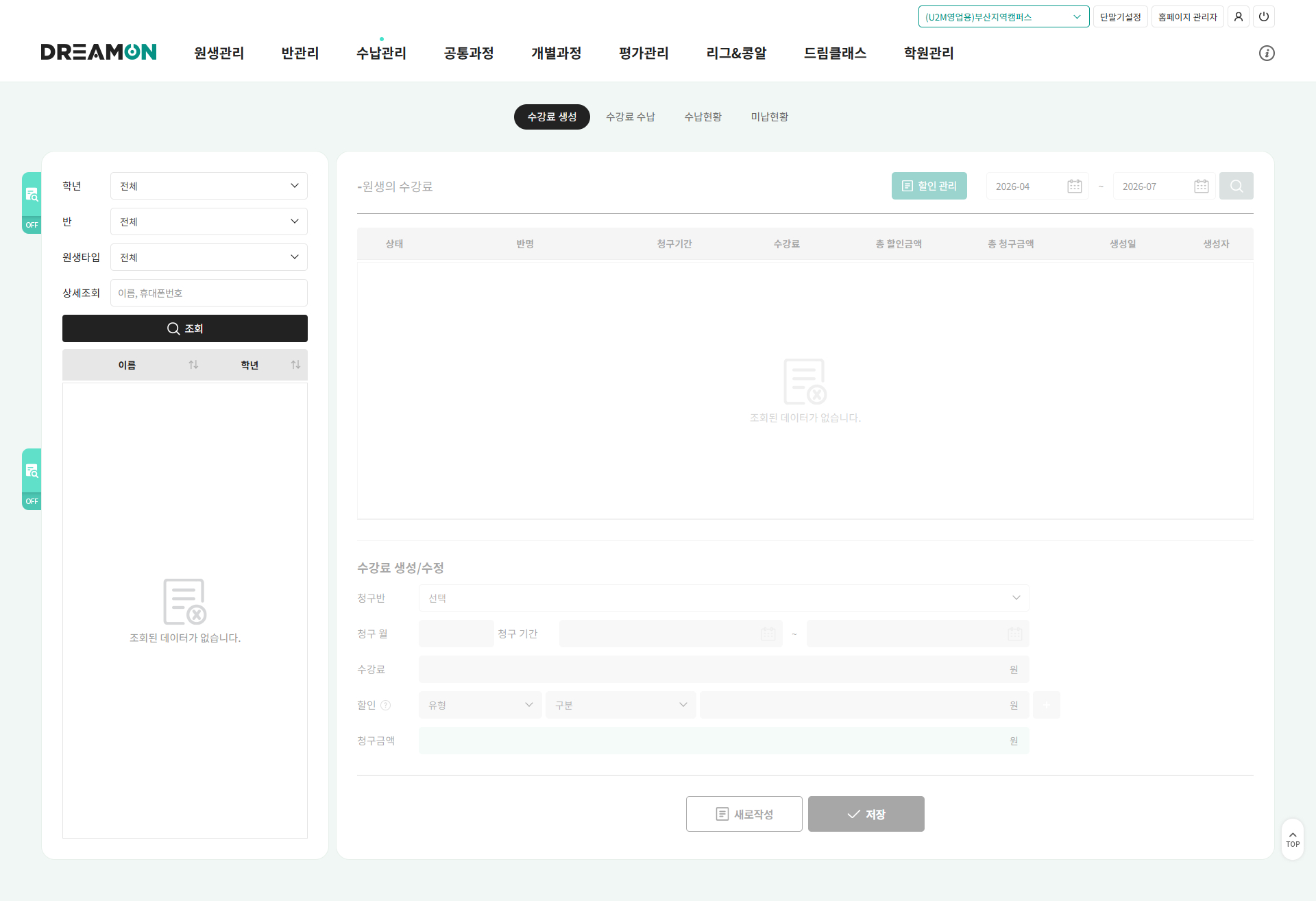Toggle the lower left search panel OFF tab

[x=32, y=479]
